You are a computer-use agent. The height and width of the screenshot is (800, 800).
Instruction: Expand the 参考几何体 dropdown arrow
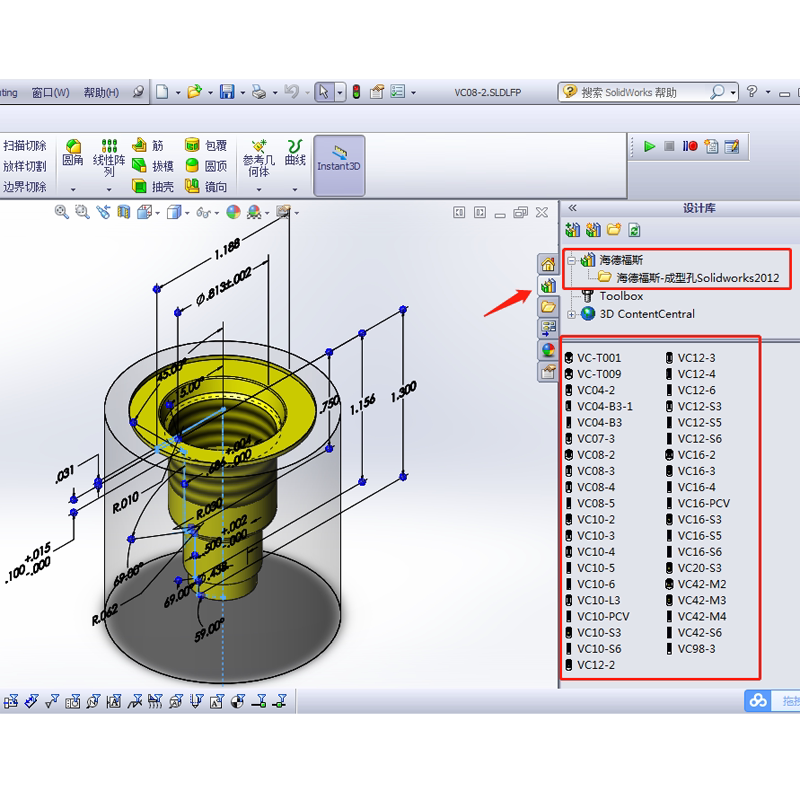pyautogui.click(x=259, y=189)
